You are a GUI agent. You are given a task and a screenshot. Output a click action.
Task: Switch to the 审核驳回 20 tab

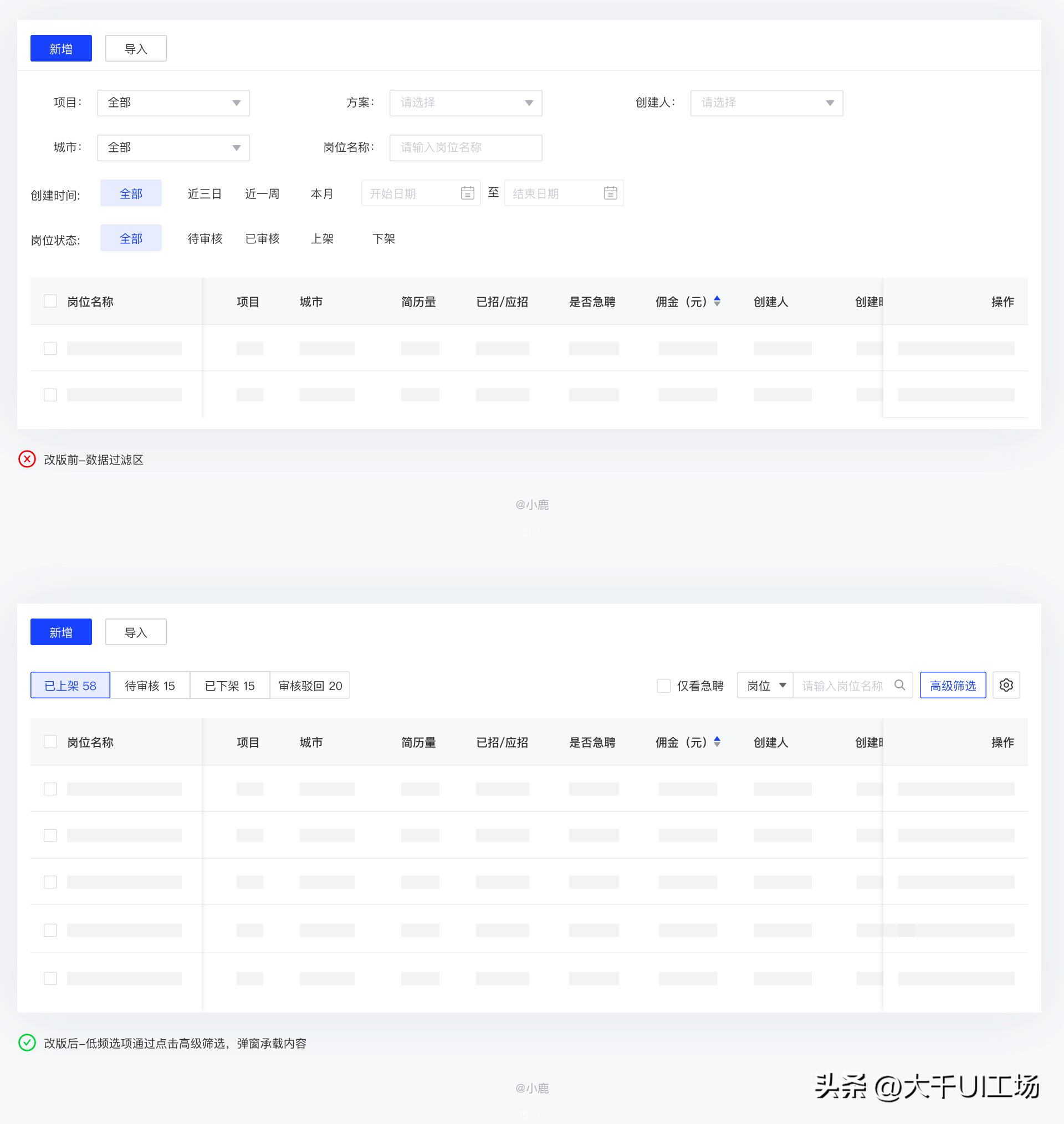310,686
